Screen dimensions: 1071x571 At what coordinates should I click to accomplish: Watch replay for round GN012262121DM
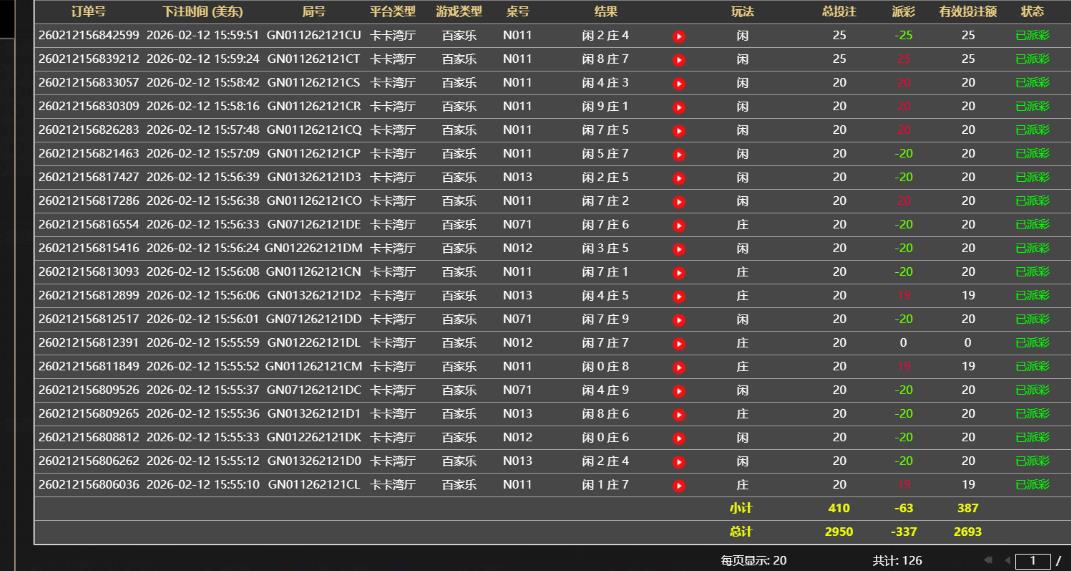click(x=679, y=249)
